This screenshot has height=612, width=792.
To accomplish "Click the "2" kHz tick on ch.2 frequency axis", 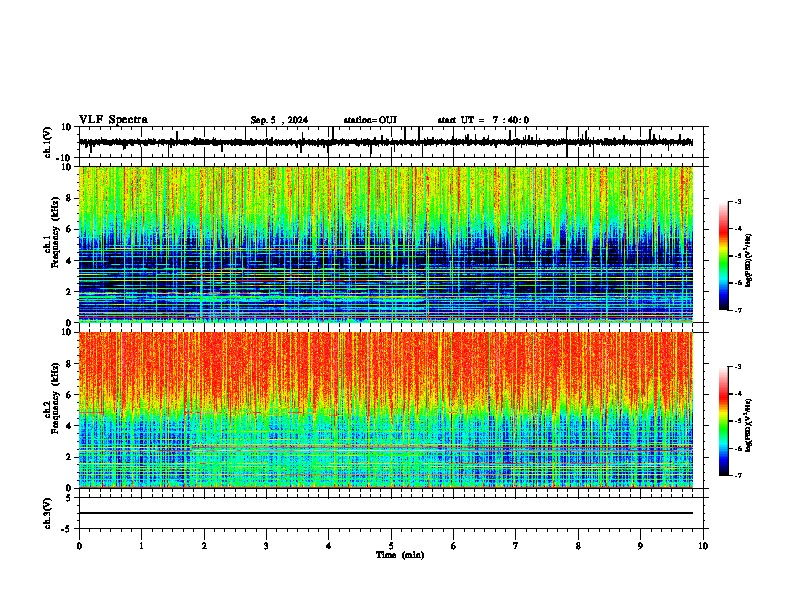I will (69, 457).
